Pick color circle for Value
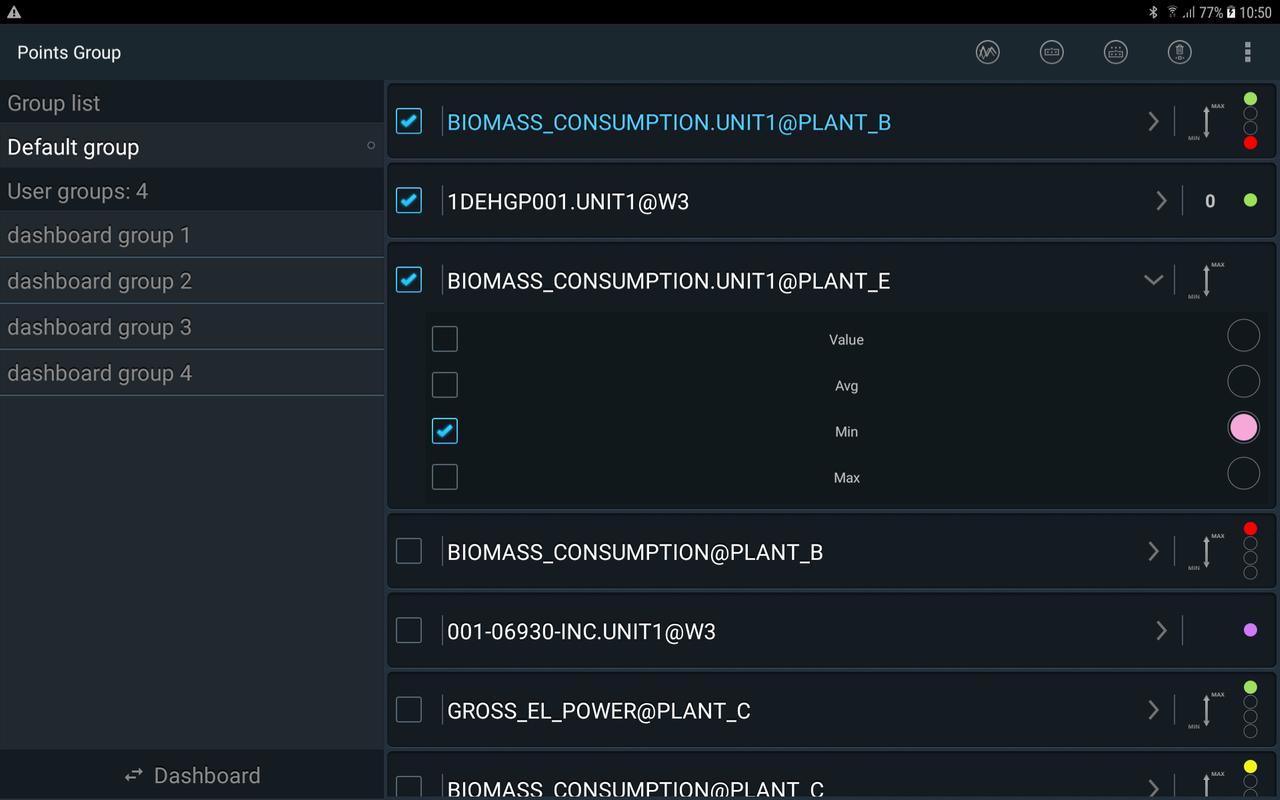 (1243, 335)
